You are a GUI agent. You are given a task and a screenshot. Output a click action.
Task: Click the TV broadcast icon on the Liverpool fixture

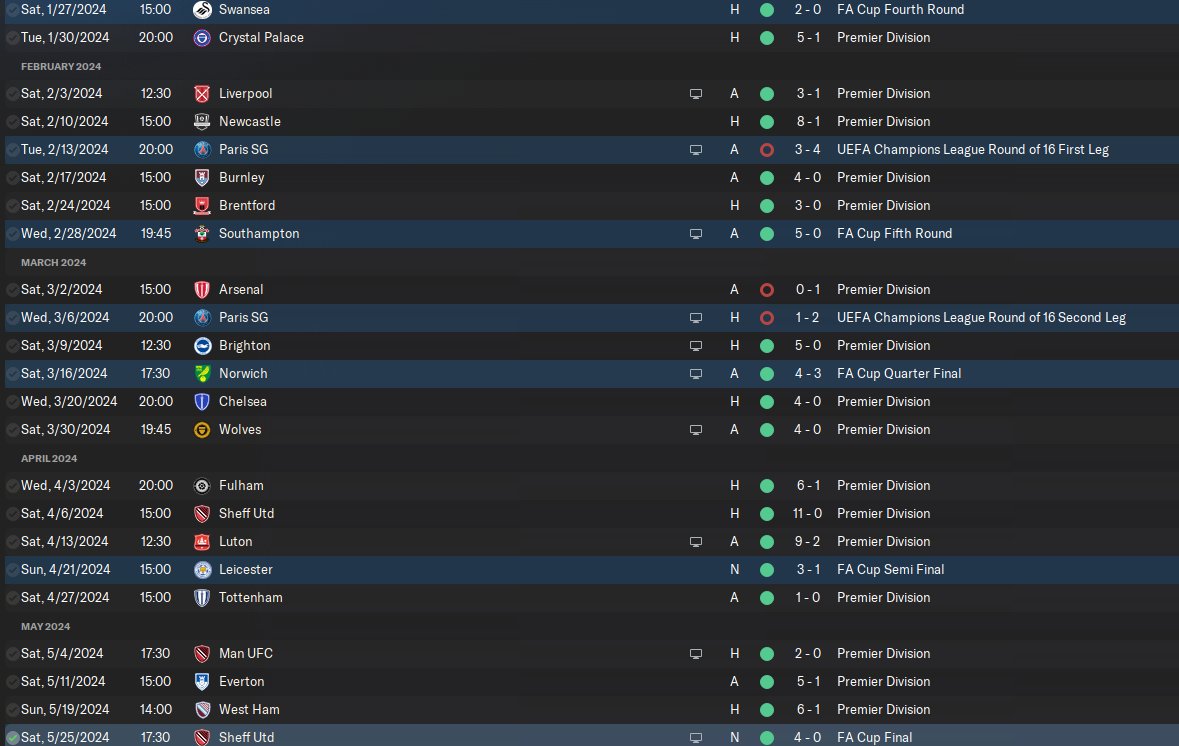[x=696, y=94]
